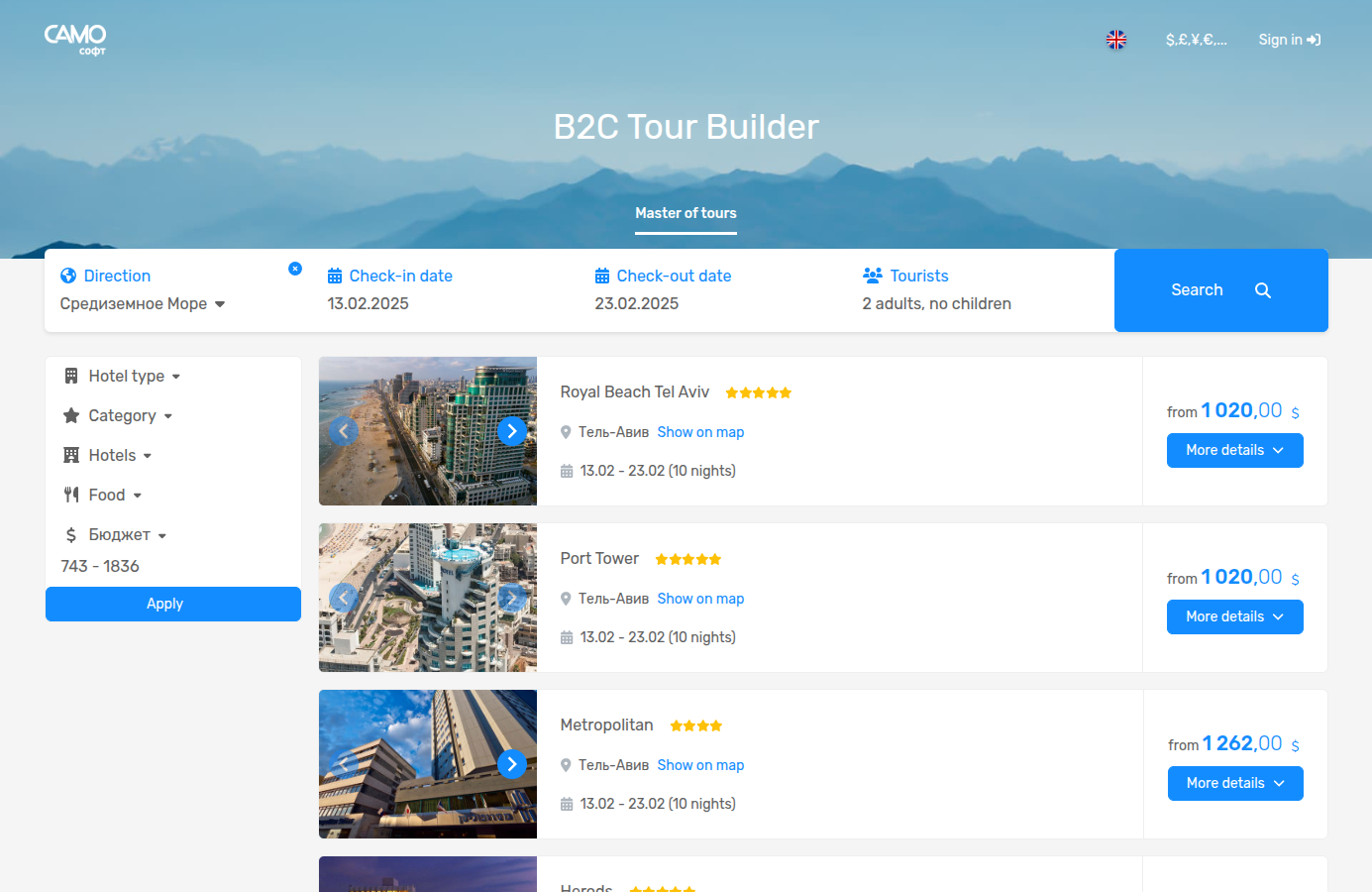Click Port Tower location pin icon
This screenshot has height=892, width=1372.
click(x=566, y=599)
